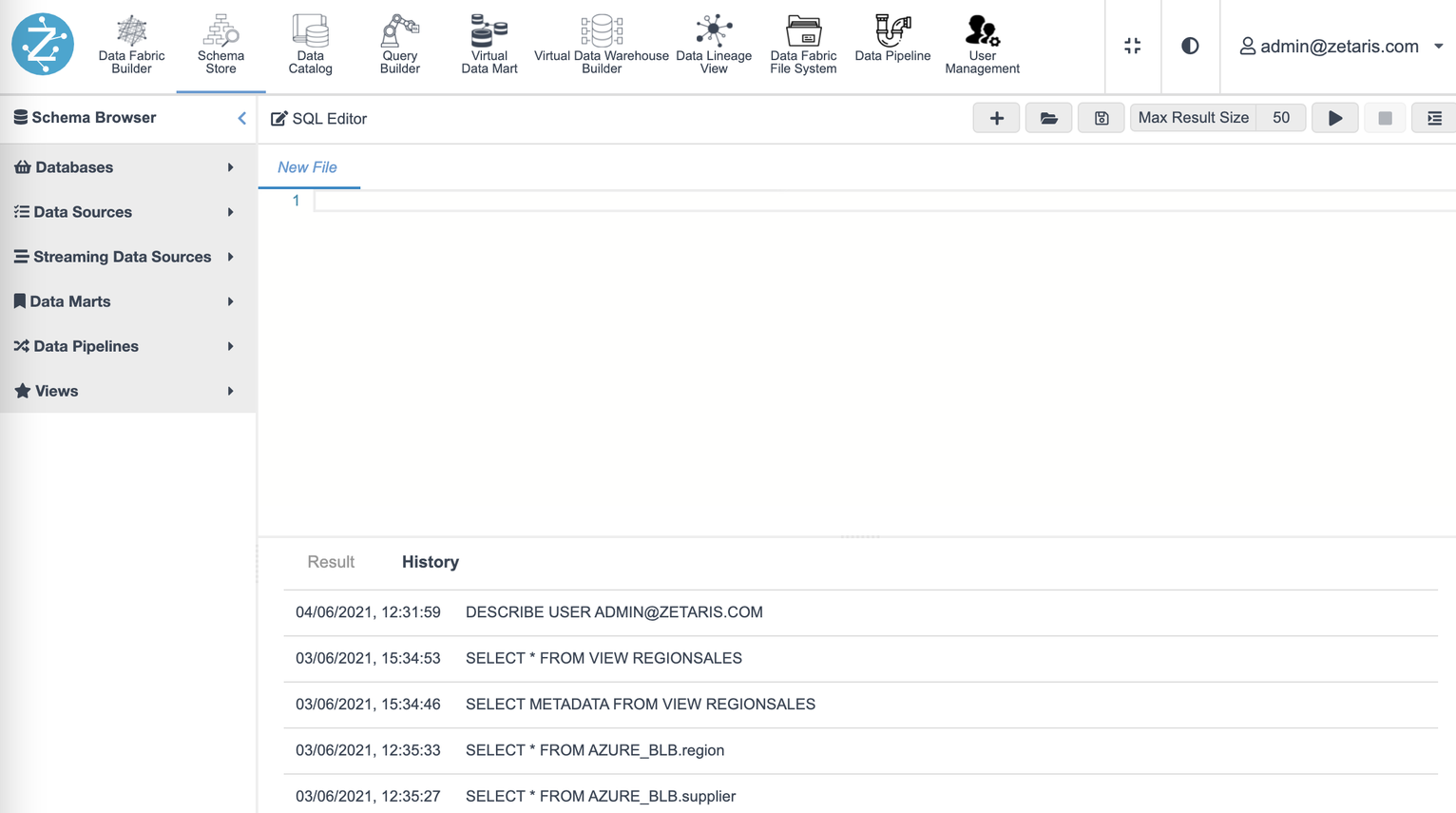The width and height of the screenshot is (1456, 813).
Task: Select the Query Builder tool
Action: (x=399, y=45)
